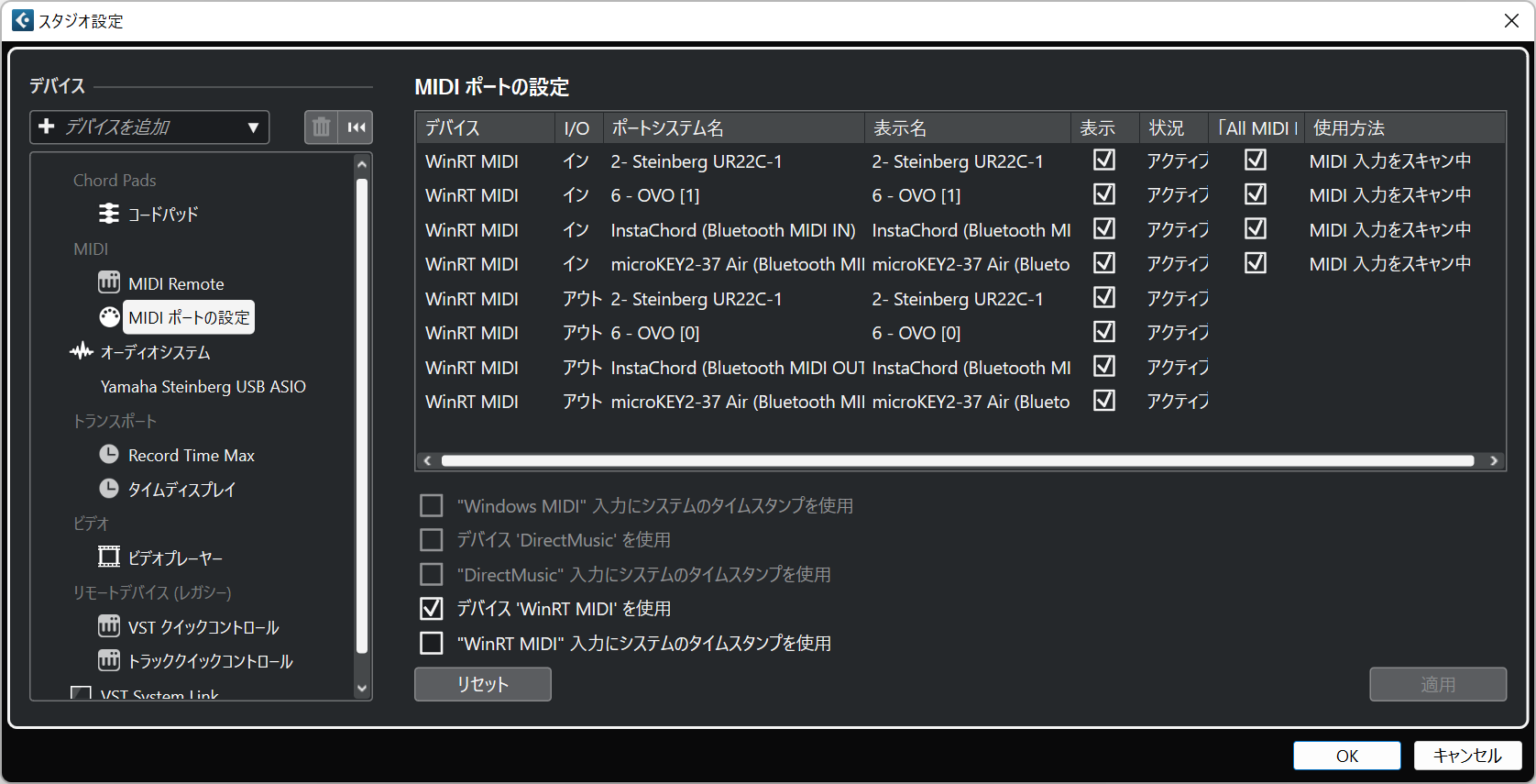The width and height of the screenshot is (1536, 784).
Task: Select Yamaha Steinberg USB ASIO in the tree
Action: (x=204, y=386)
